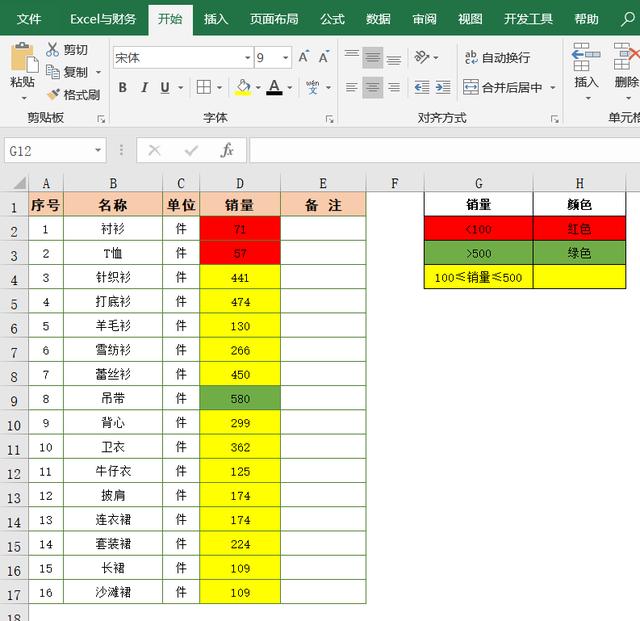Screen dimensions: 640x621
Task: Open the 文件 (File) menu
Action: pyautogui.click(x=30, y=19)
